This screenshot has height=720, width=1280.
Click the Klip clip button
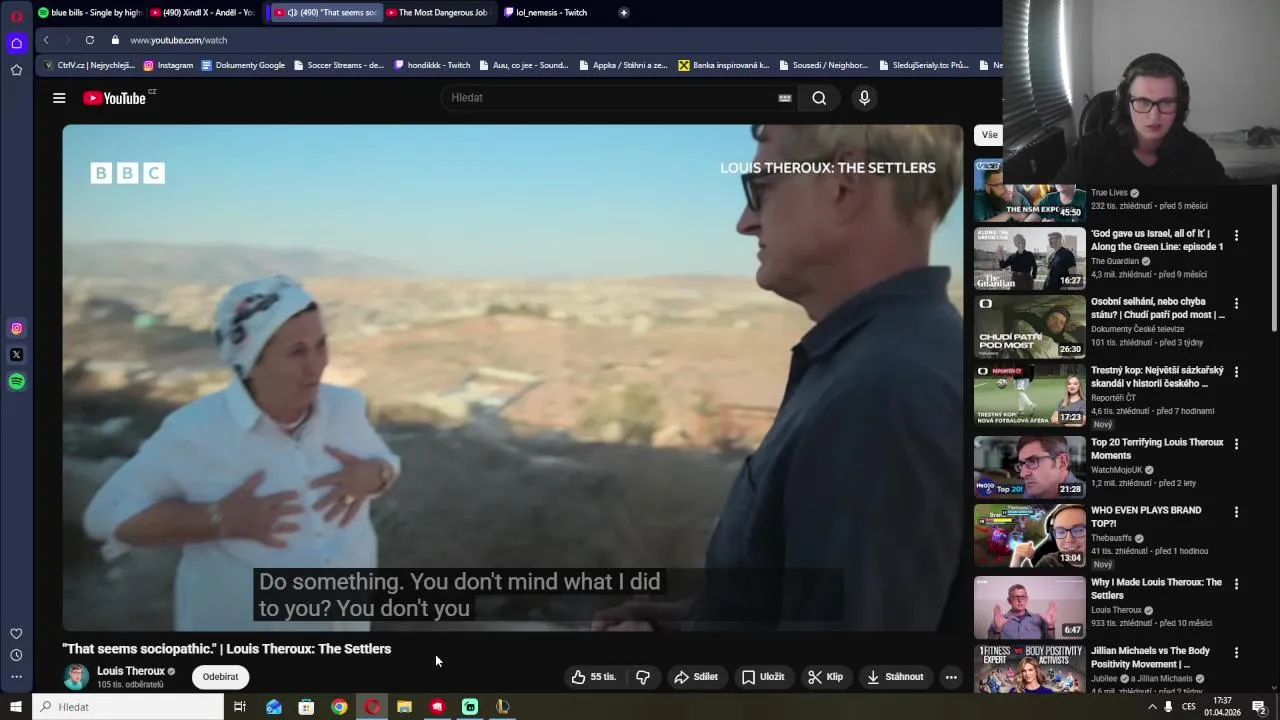(x=826, y=677)
